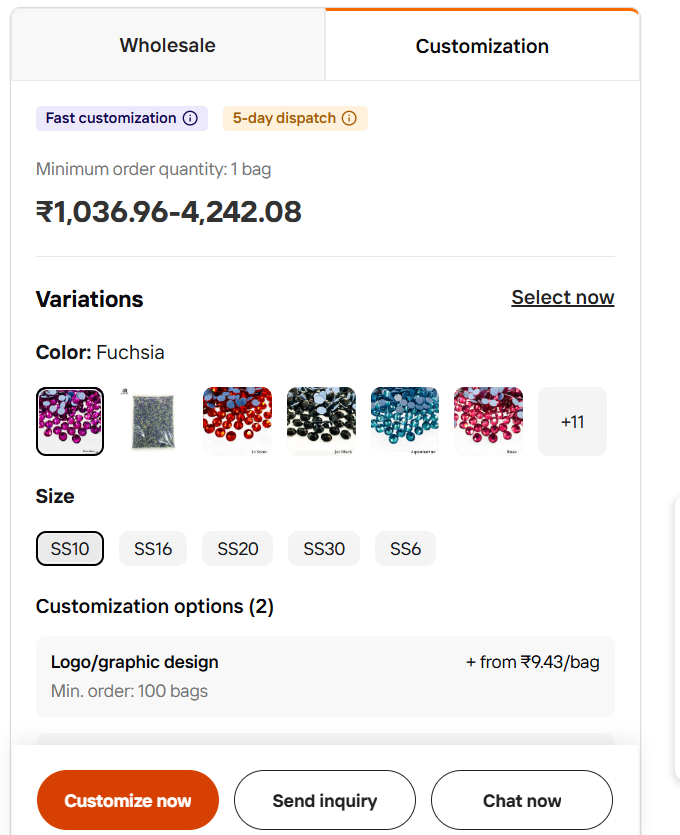Click the Select now link
Screen dimensions: 680x835
tap(563, 297)
